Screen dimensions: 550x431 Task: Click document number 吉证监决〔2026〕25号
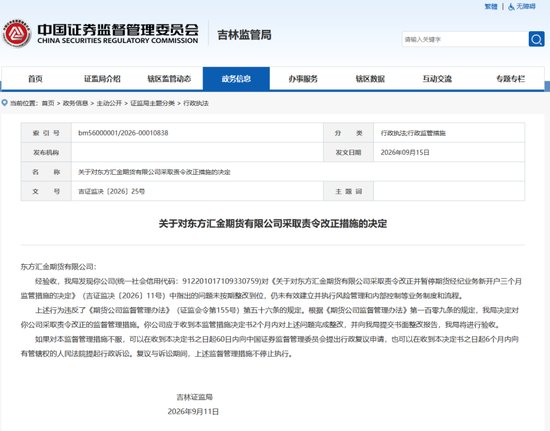coord(112,191)
